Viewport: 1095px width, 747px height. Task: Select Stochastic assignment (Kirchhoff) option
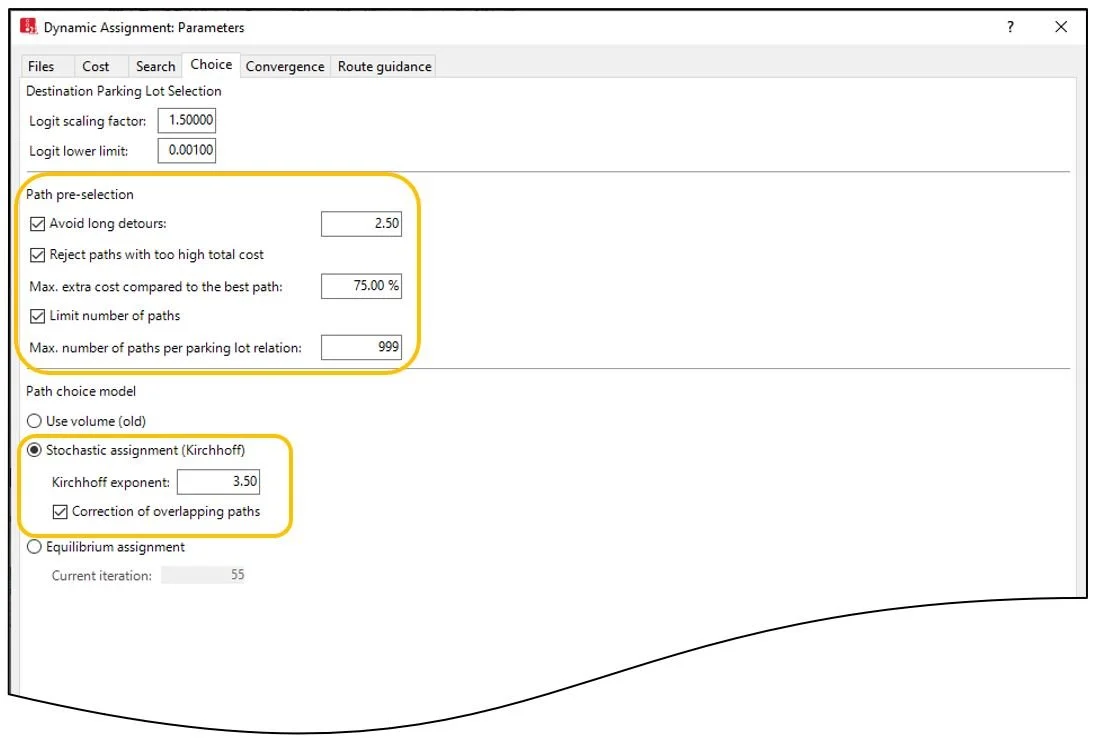[34, 450]
